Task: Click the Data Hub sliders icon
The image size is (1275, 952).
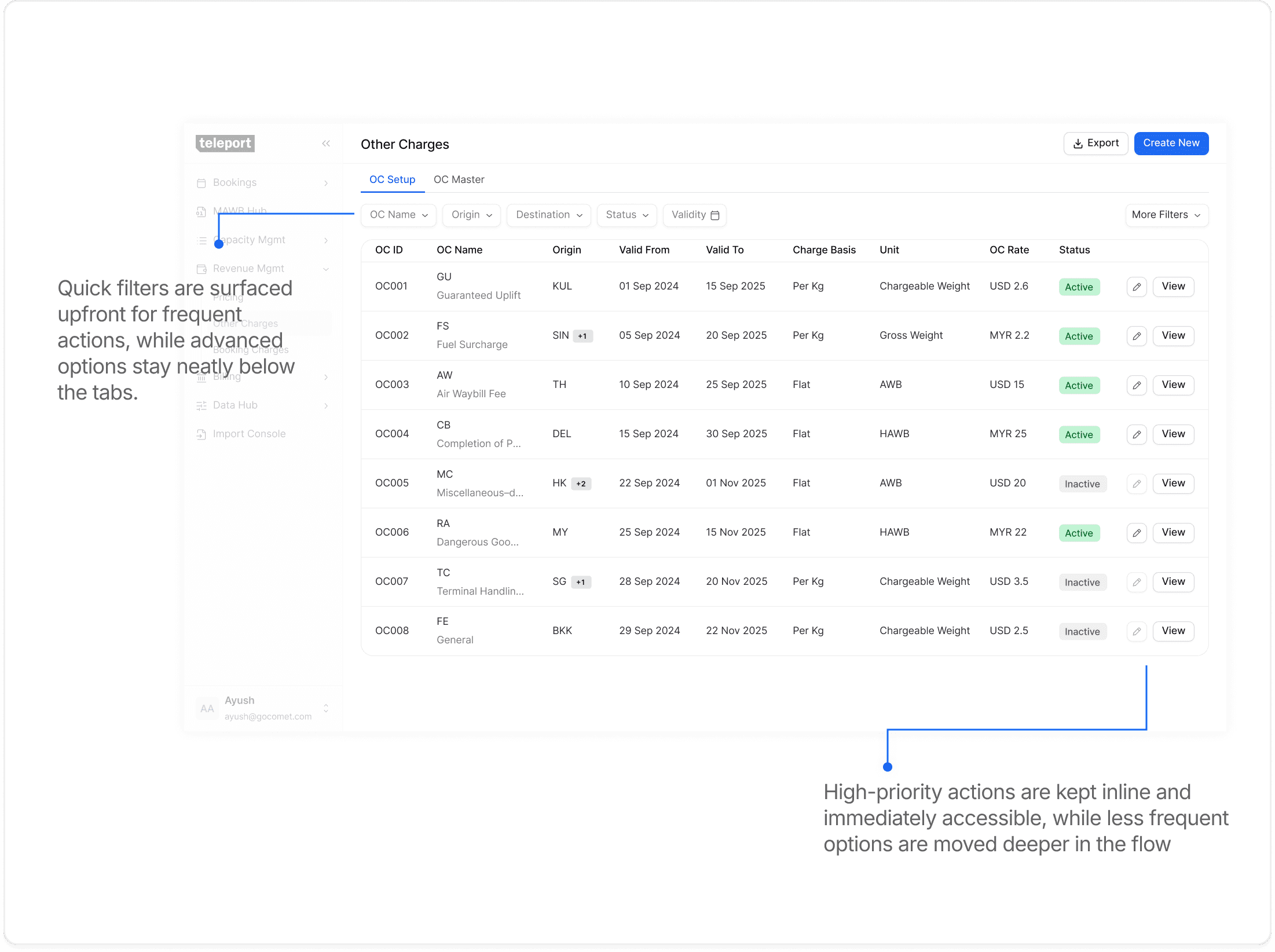Action: (x=201, y=405)
